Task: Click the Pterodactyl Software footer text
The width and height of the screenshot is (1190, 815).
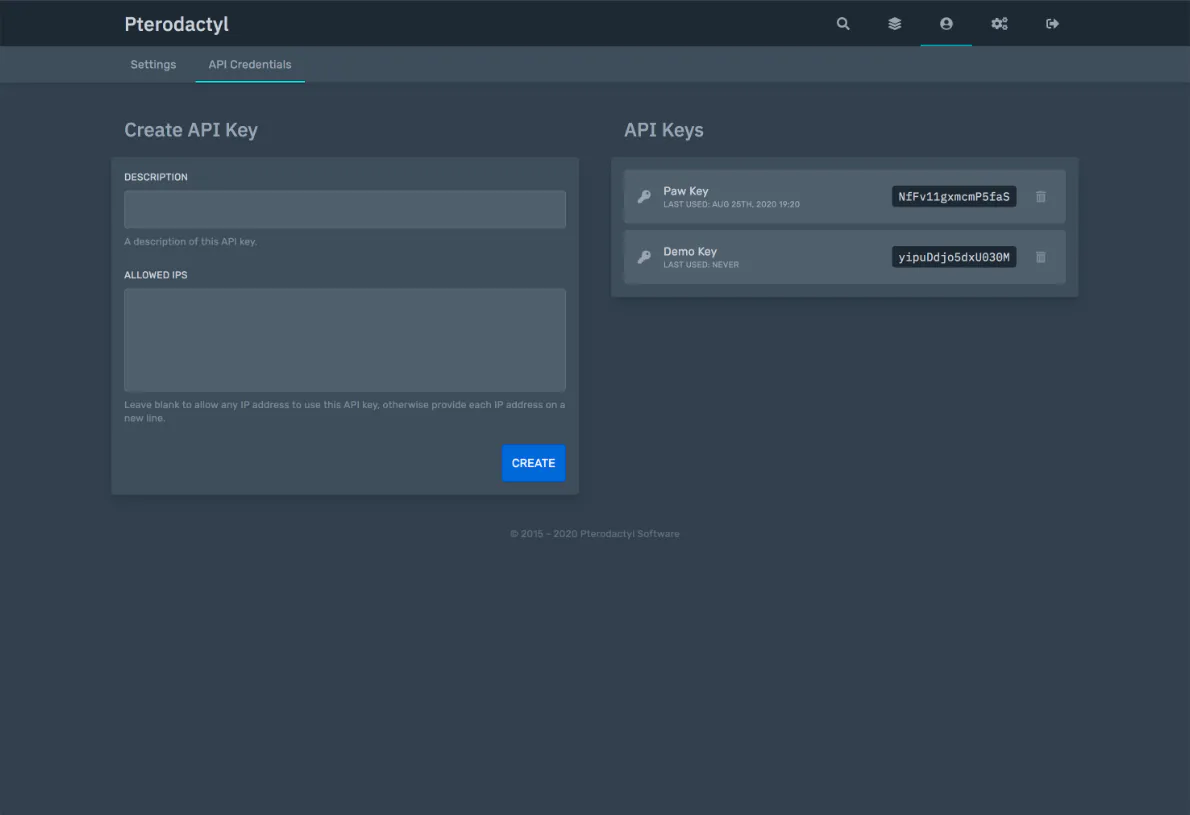Action: (629, 534)
